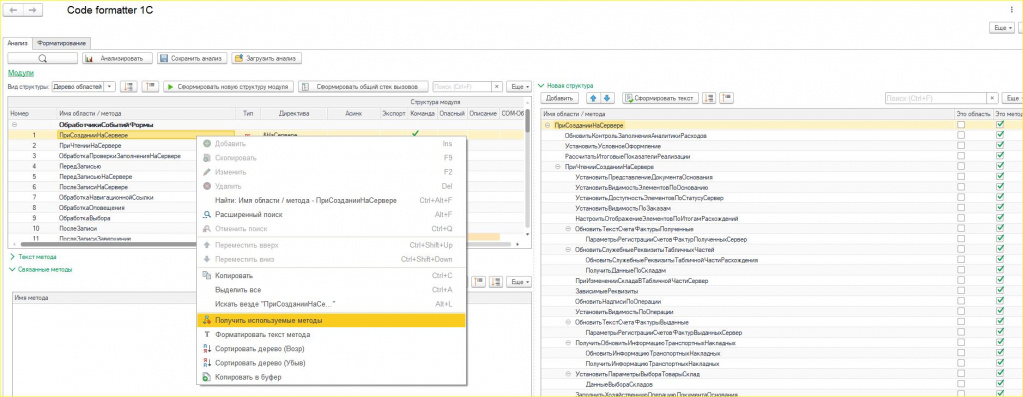The image size is (1023, 397).
Task: Tick Это область for ПриЧтенииСозданииНаСервере row
Action: tap(961, 167)
